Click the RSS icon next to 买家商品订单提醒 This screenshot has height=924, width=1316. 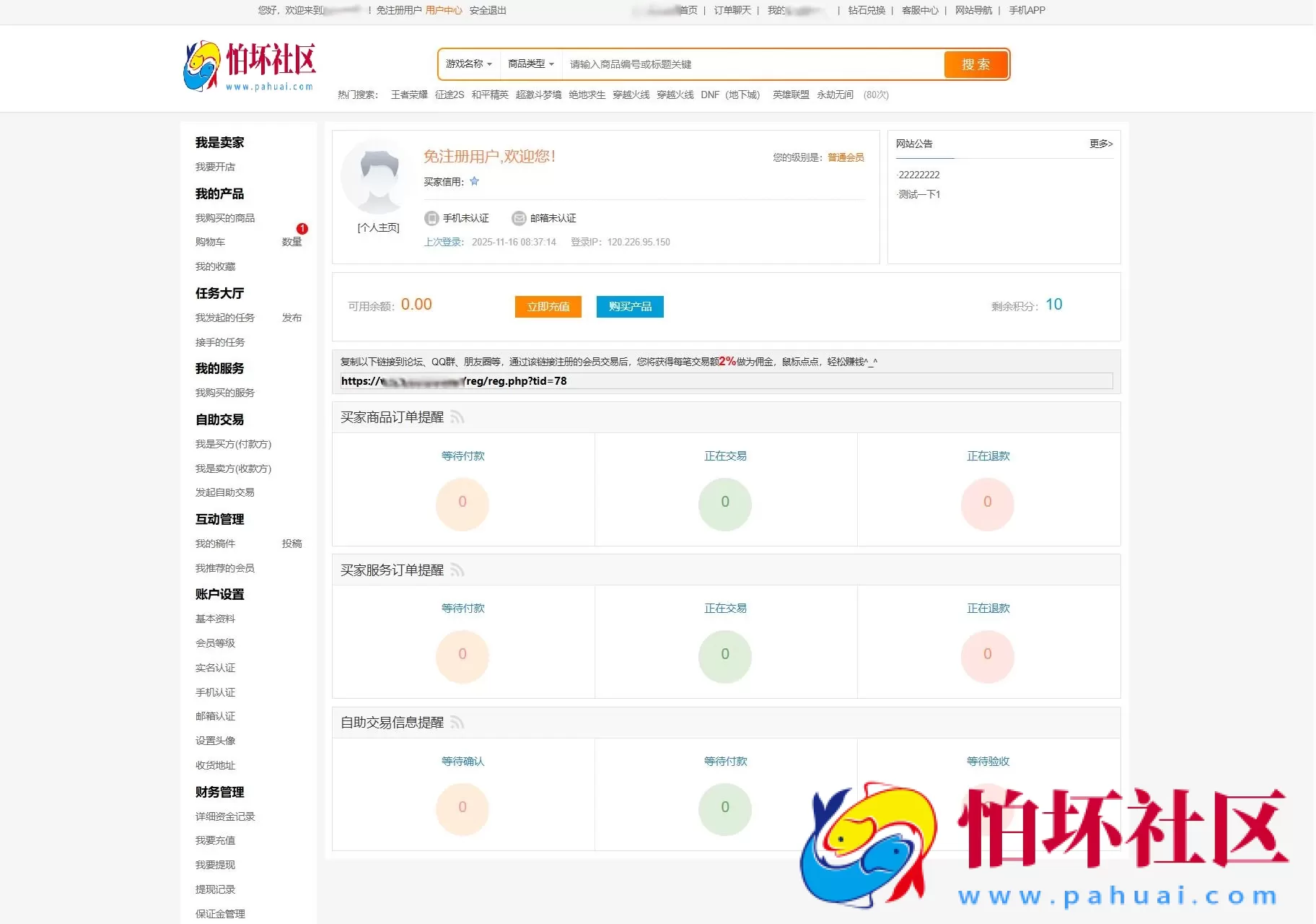(456, 417)
